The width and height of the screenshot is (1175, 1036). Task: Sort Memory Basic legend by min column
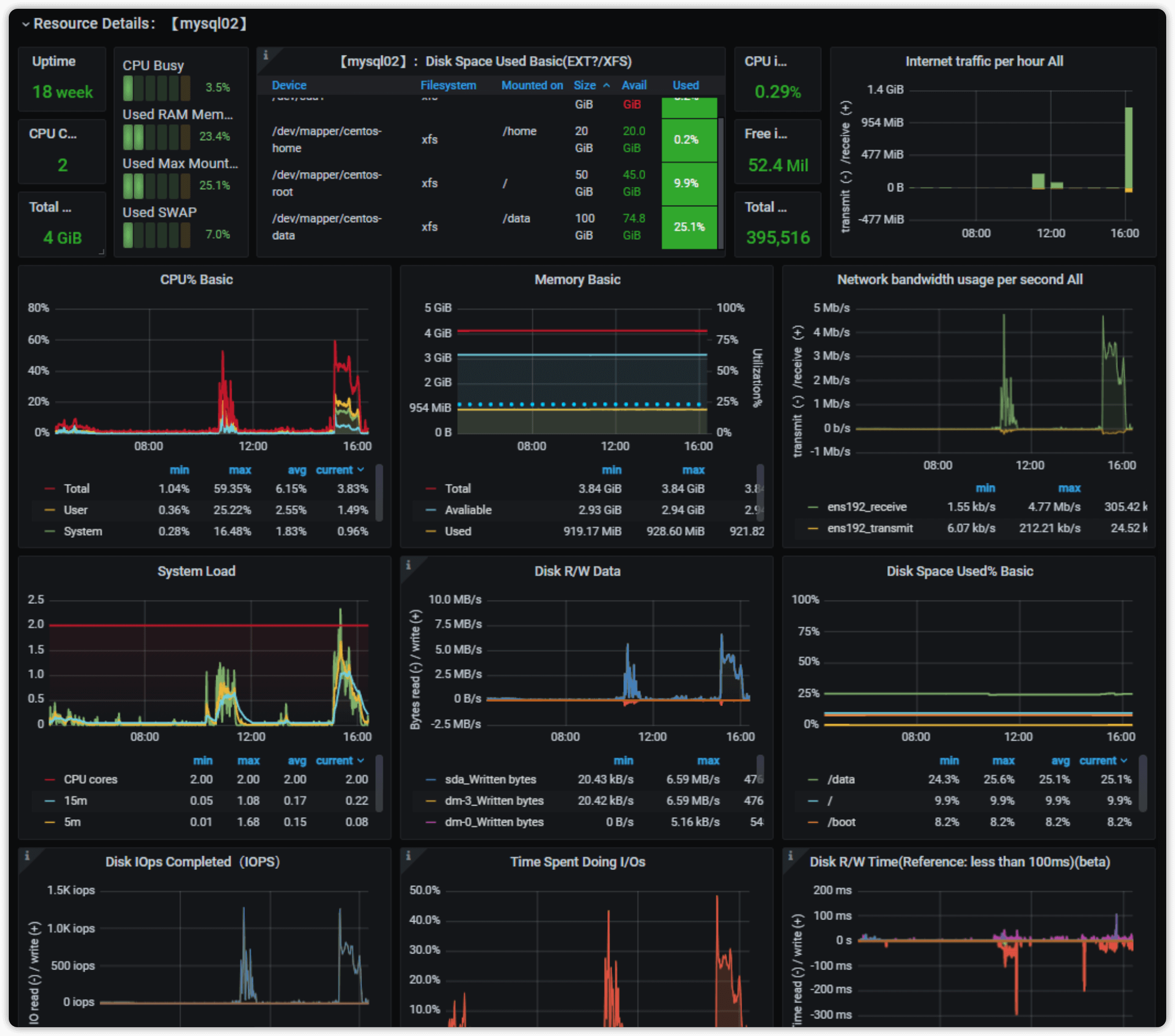612,470
